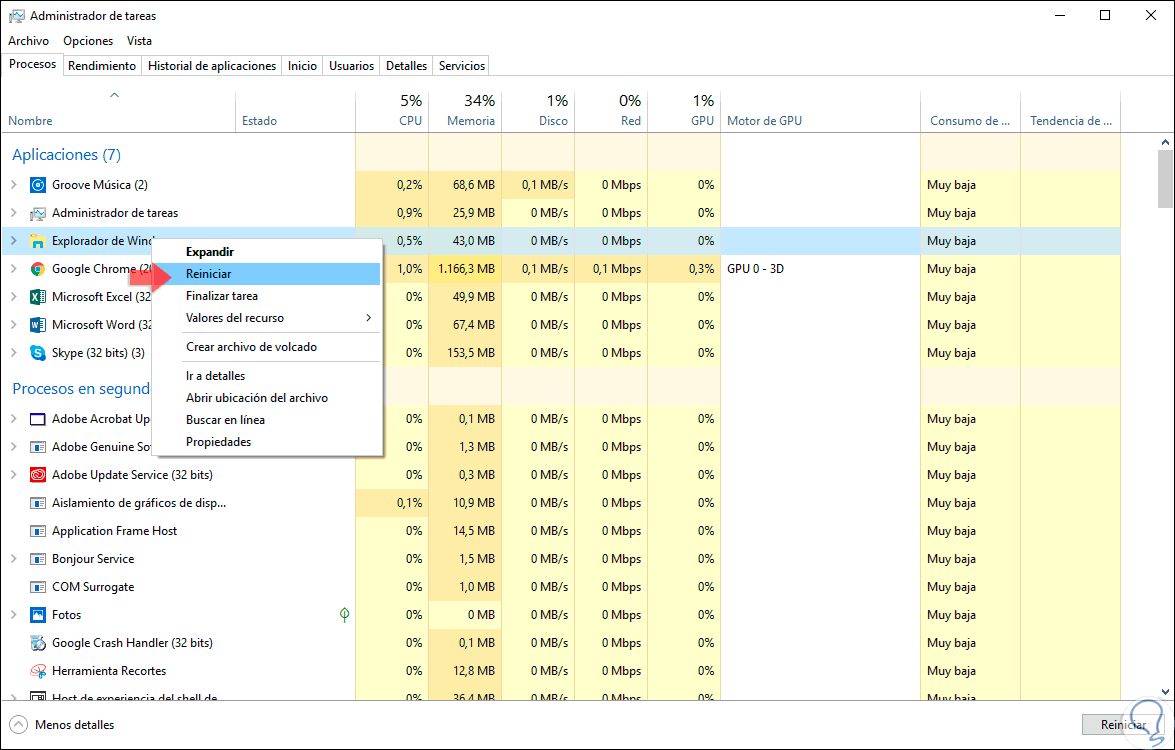
Task: Collapse view with Menos detalles arrow
Action: [x=18, y=725]
